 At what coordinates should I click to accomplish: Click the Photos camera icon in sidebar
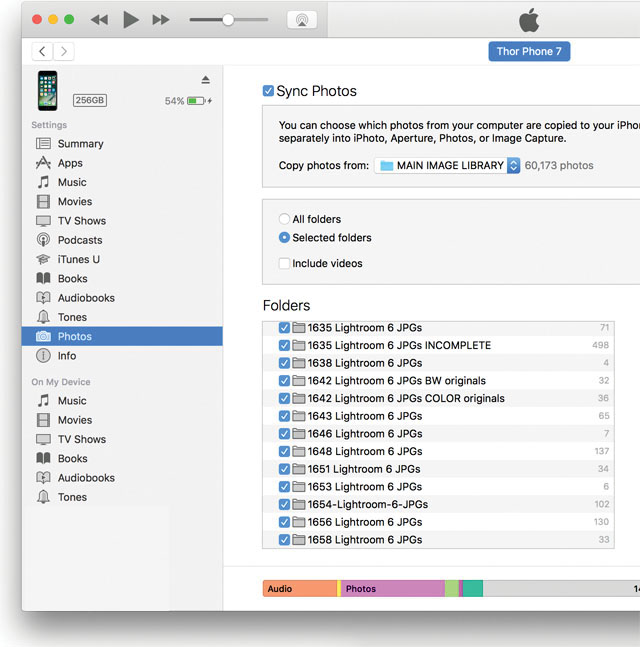(x=43, y=336)
